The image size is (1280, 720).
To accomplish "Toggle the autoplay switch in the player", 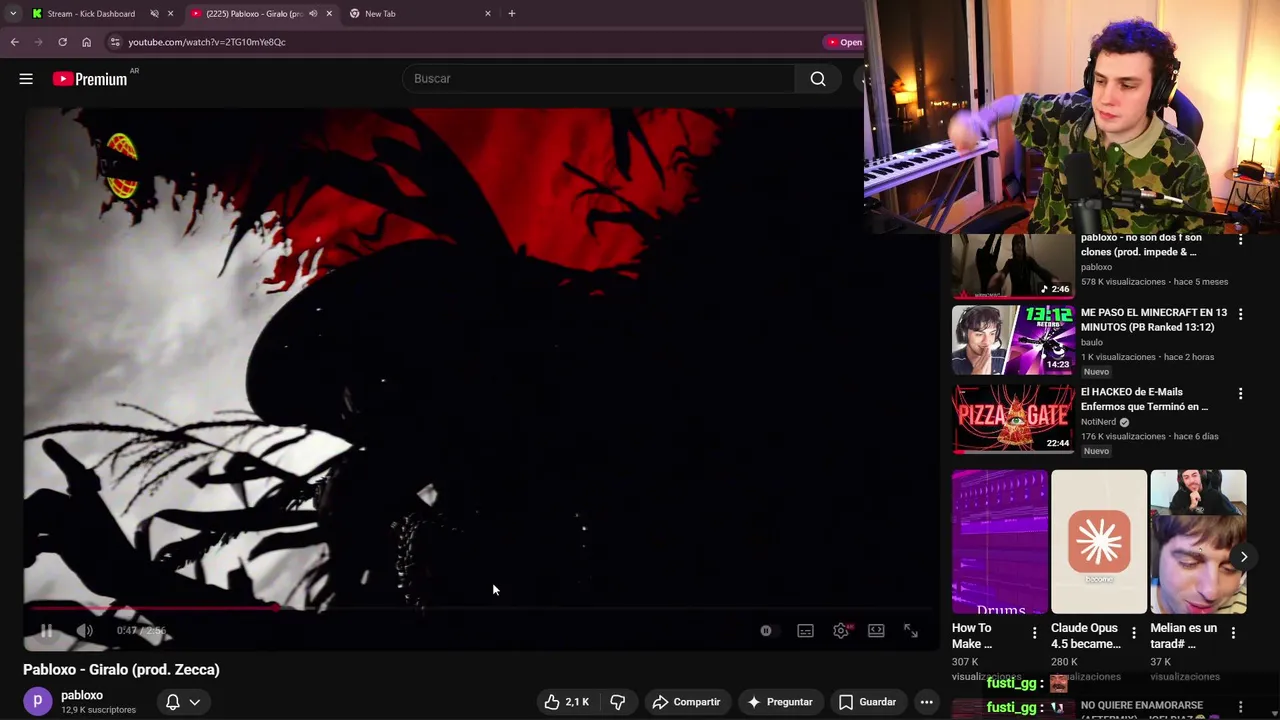I will [x=766, y=631].
